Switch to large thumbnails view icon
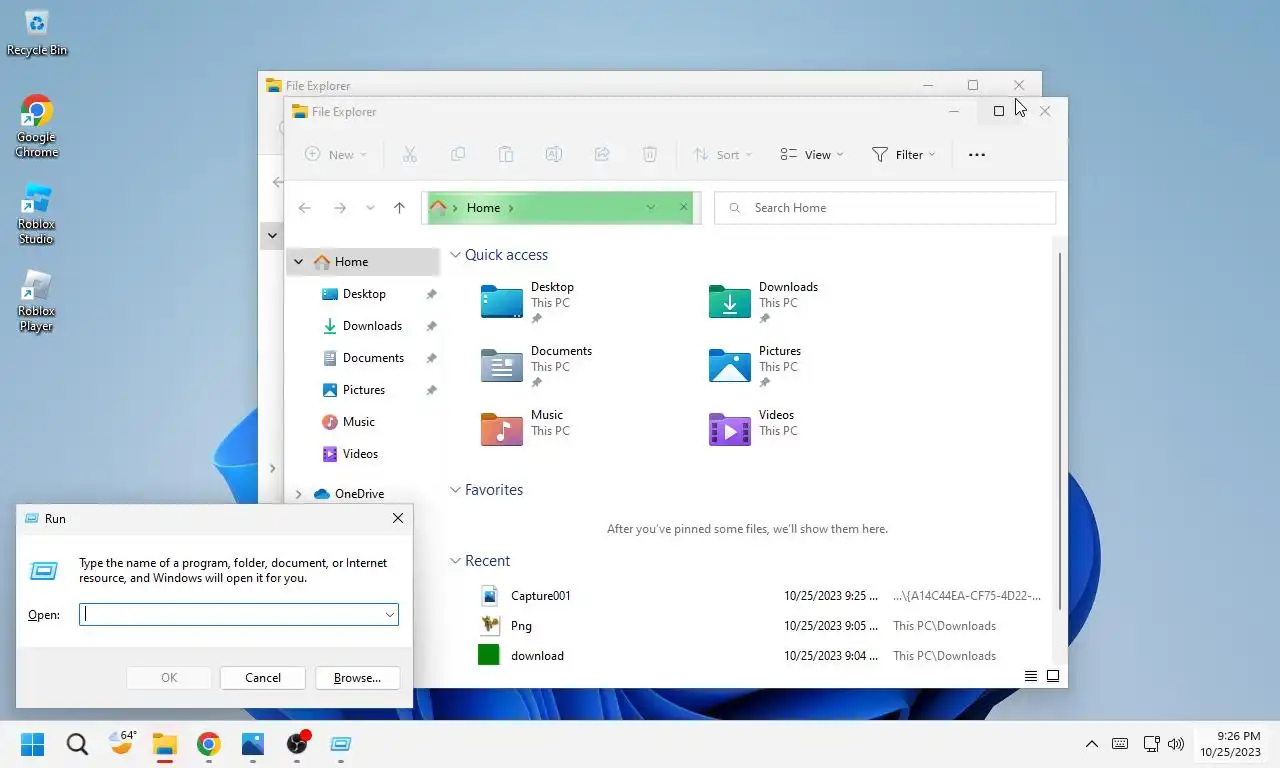Image resolution: width=1280 pixels, height=768 pixels. 1053,677
